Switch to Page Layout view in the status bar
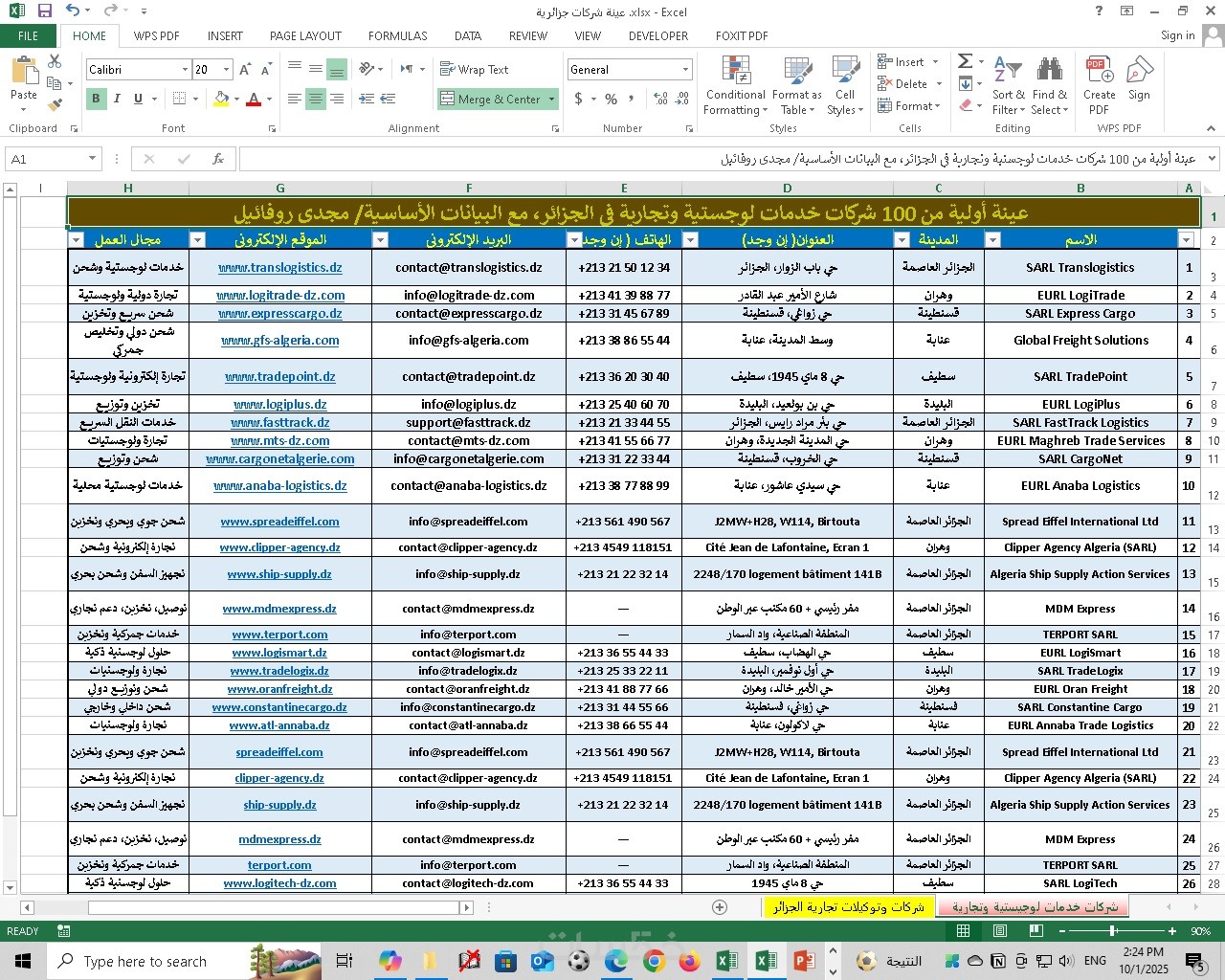This screenshot has height=980, width=1225. [x=999, y=931]
